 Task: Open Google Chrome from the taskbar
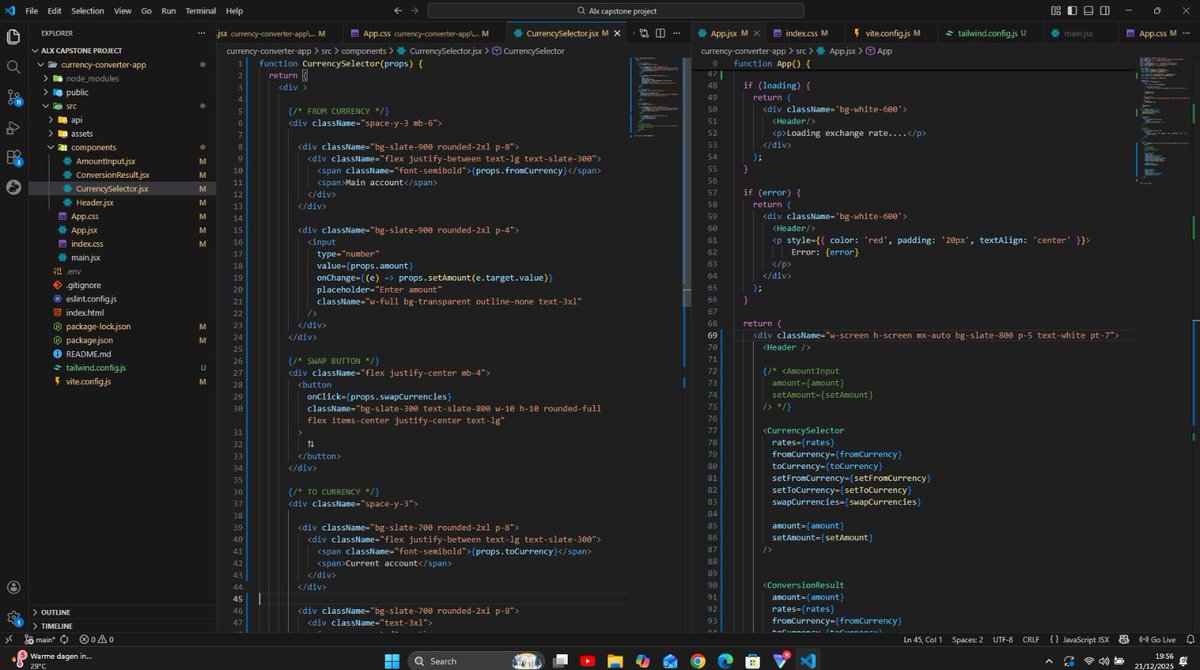point(697,660)
